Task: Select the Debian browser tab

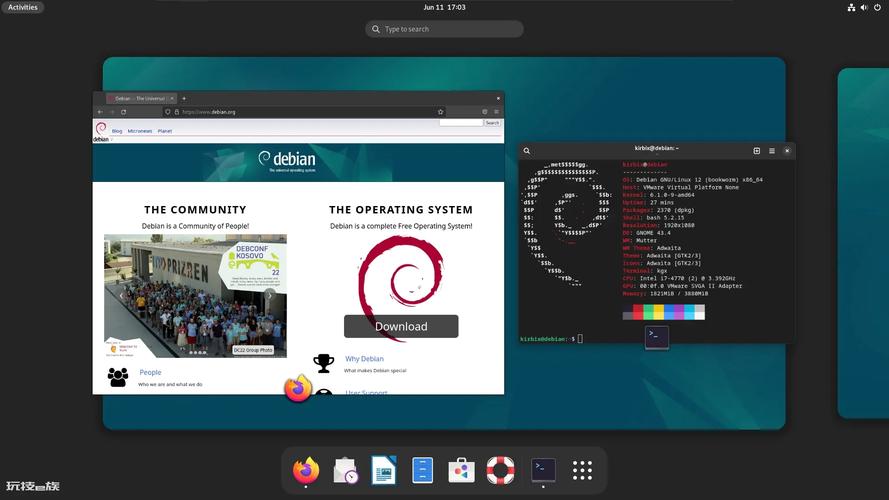Action: [x=141, y=99]
